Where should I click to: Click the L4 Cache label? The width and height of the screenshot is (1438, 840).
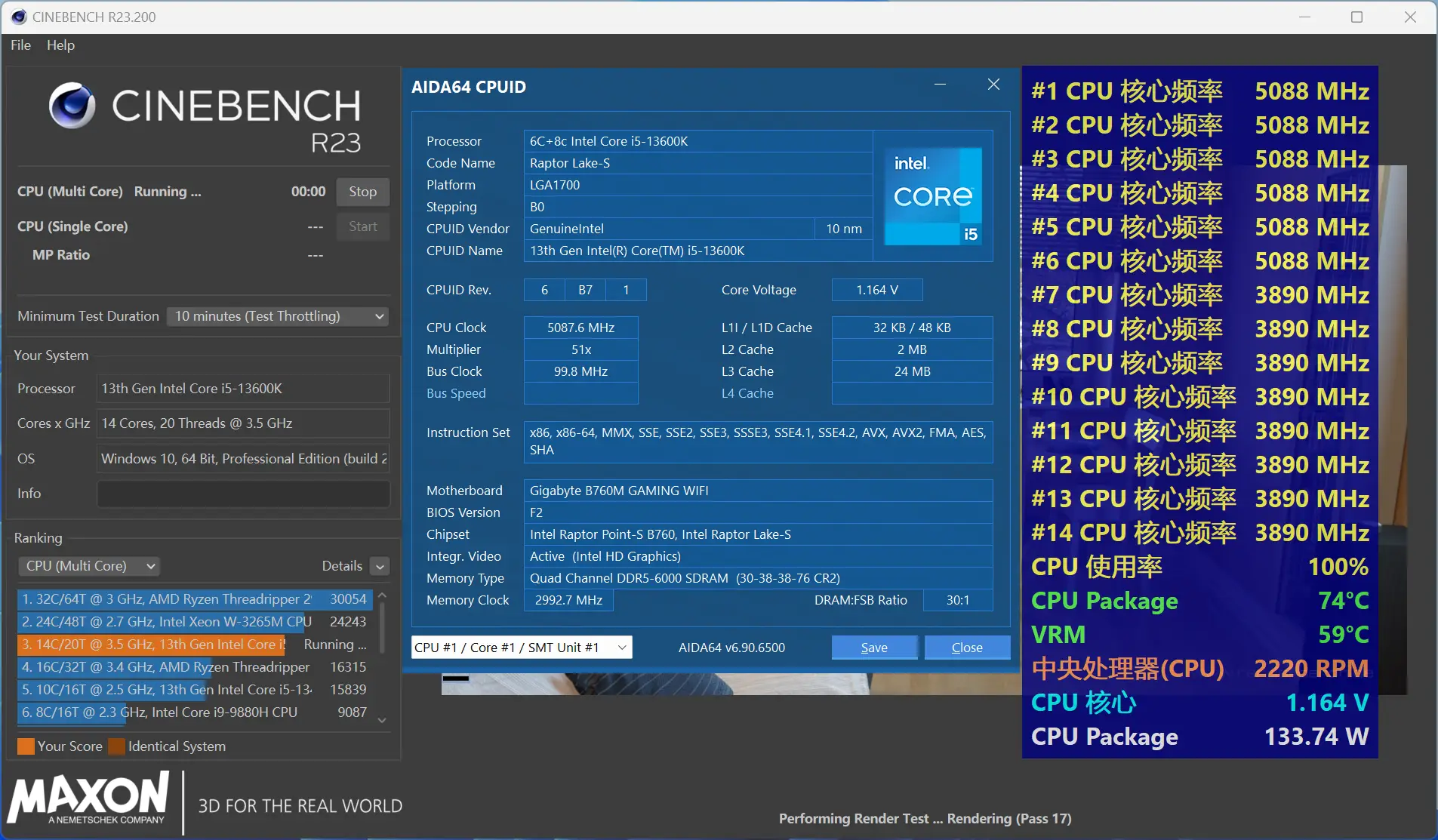tap(747, 393)
